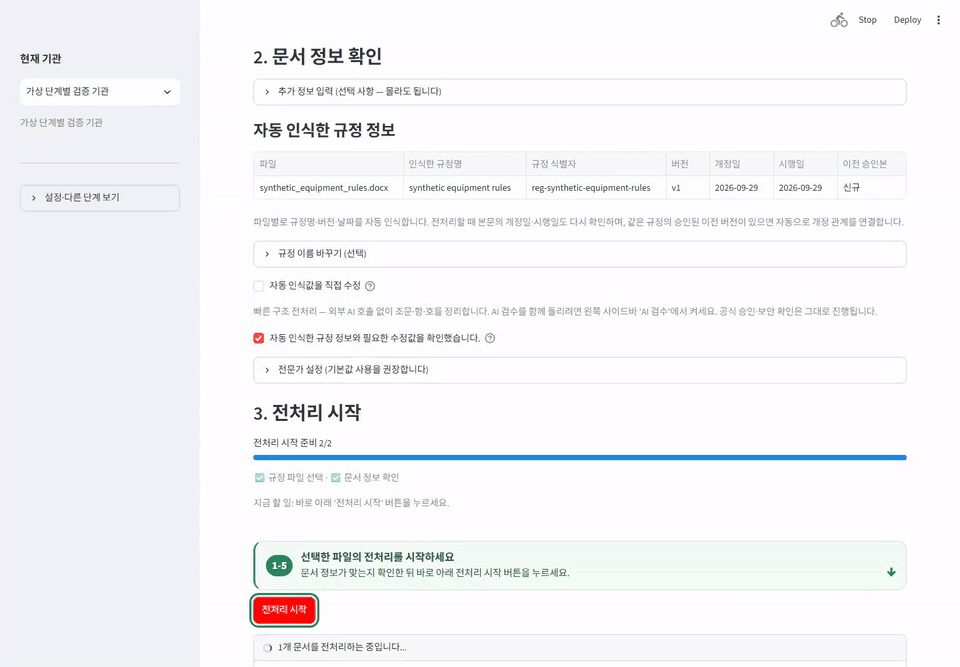Viewport: 960px width, 667px height.
Task: Click help icon next to 자동 인식값을 직접 수정
Action: (370, 286)
